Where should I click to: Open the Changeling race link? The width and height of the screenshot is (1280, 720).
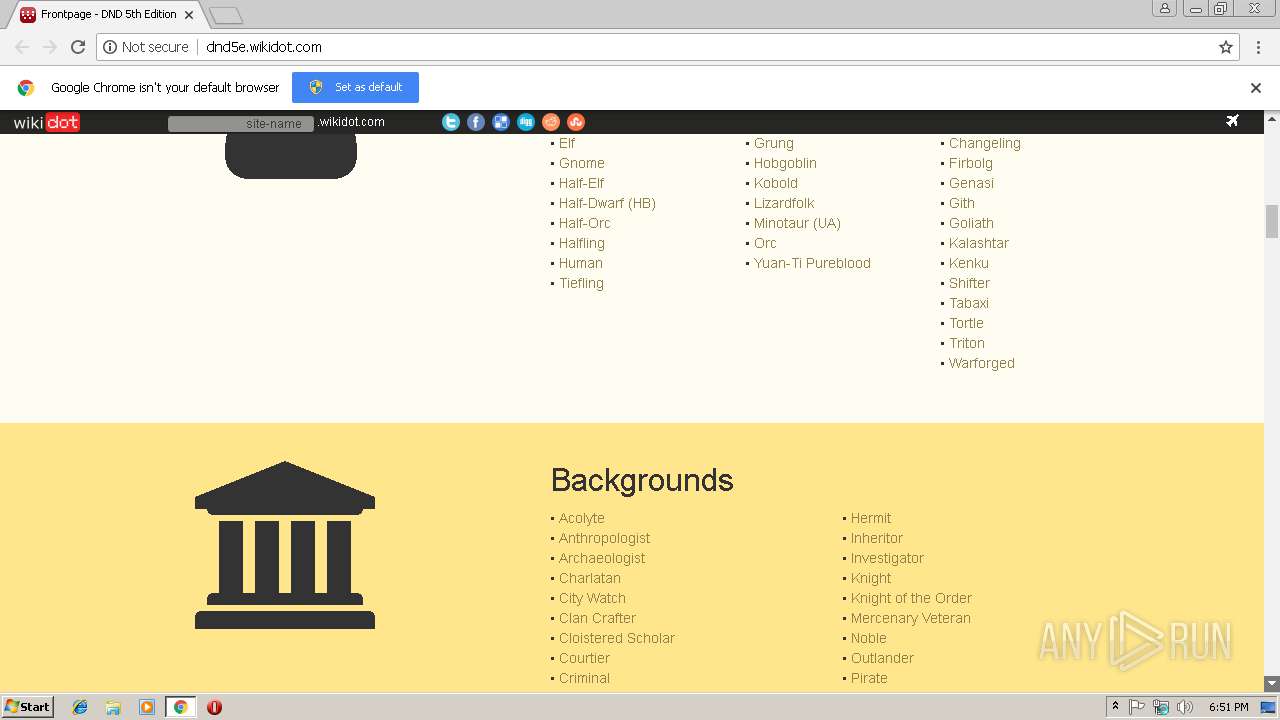(985, 143)
